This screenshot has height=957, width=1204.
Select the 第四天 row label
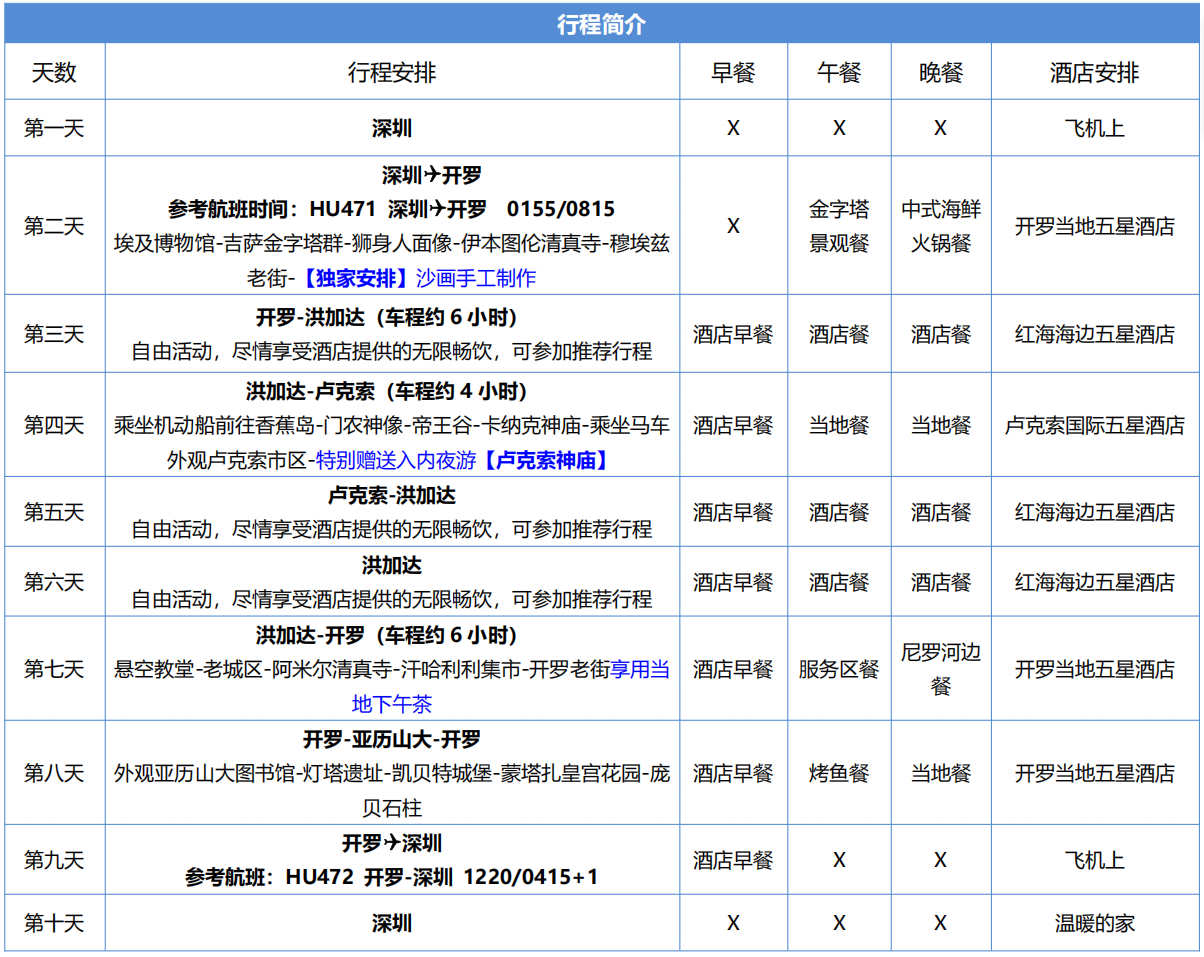coord(54,425)
